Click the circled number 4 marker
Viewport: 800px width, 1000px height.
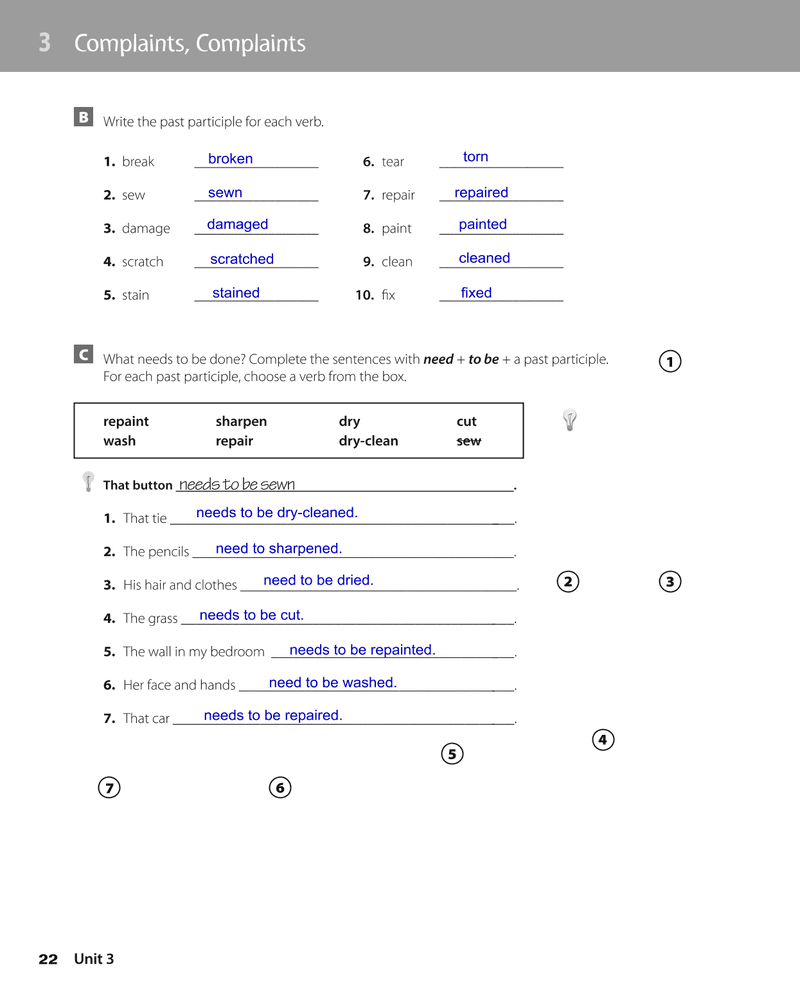[602, 740]
